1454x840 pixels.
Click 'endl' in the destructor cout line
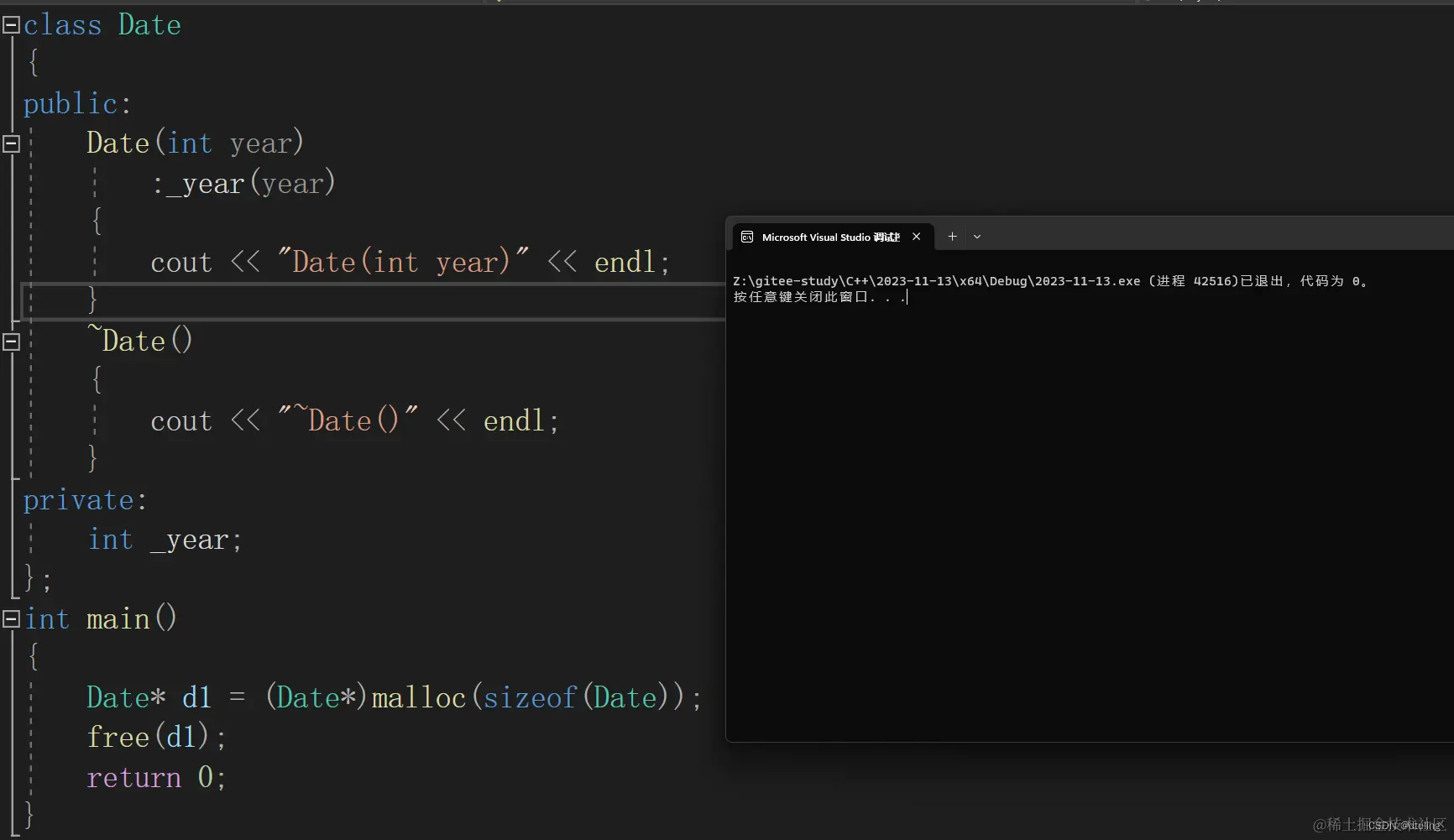coord(514,420)
